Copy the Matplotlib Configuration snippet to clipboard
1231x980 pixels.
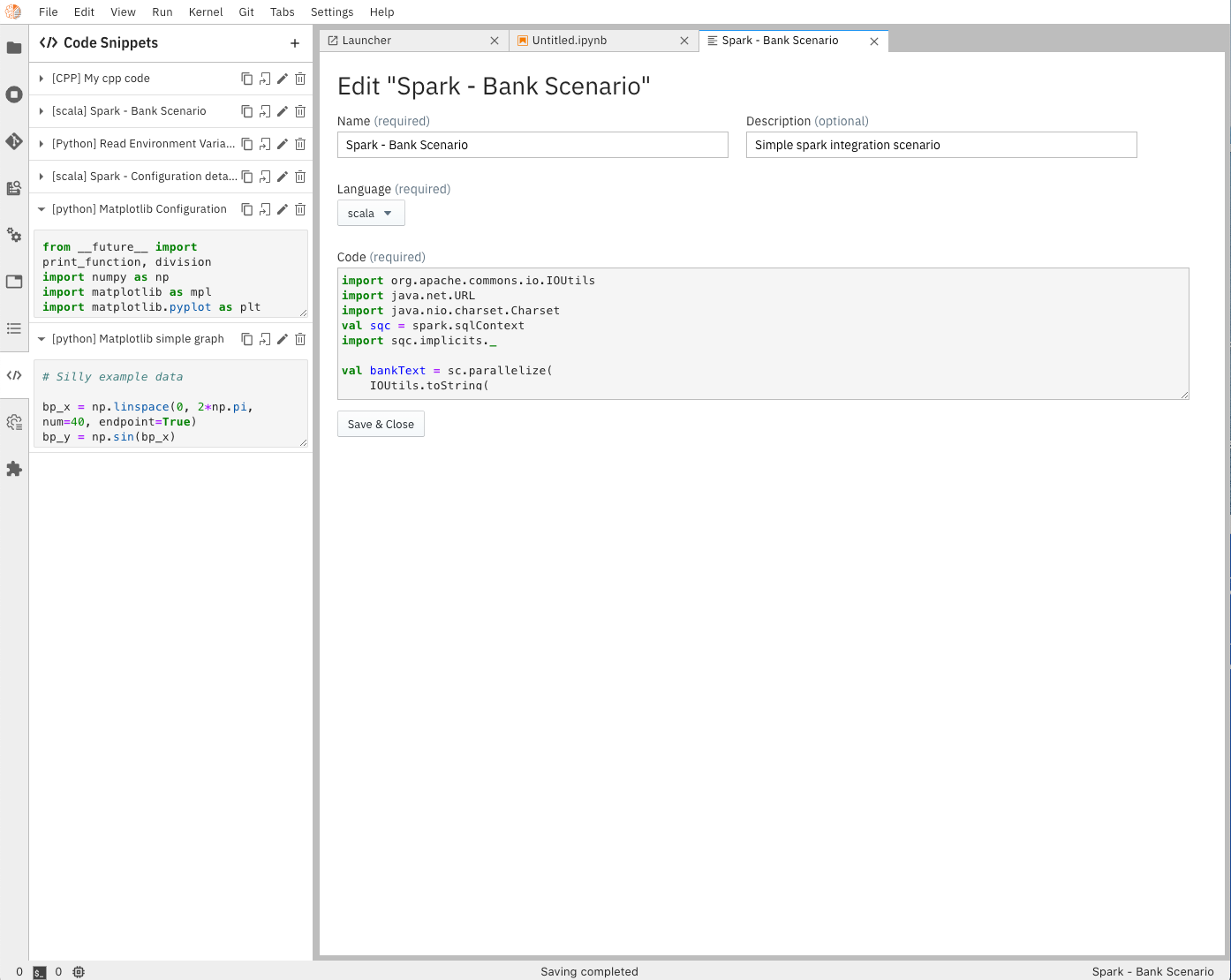pyautogui.click(x=247, y=209)
